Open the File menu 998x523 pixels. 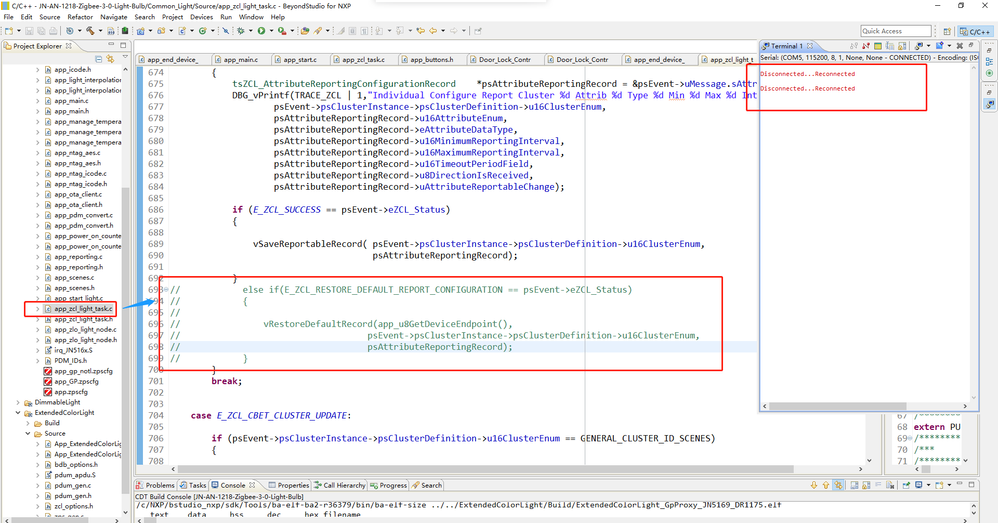8,17
